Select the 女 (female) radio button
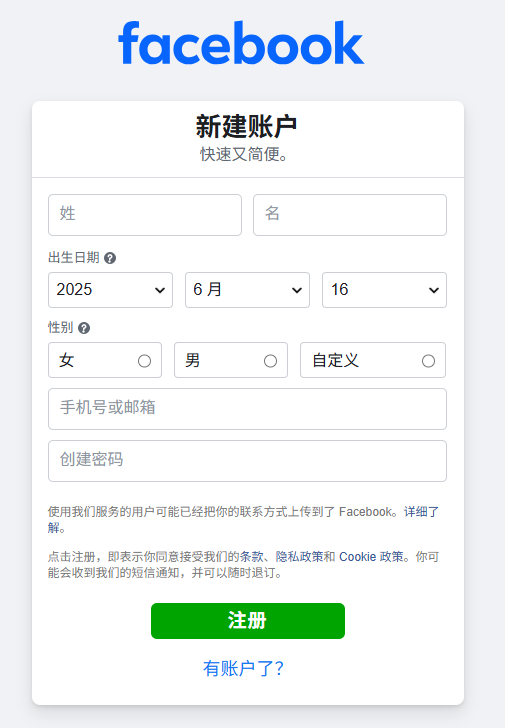The image size is (505, 728). pyautogui.click(x=144, y=361)
